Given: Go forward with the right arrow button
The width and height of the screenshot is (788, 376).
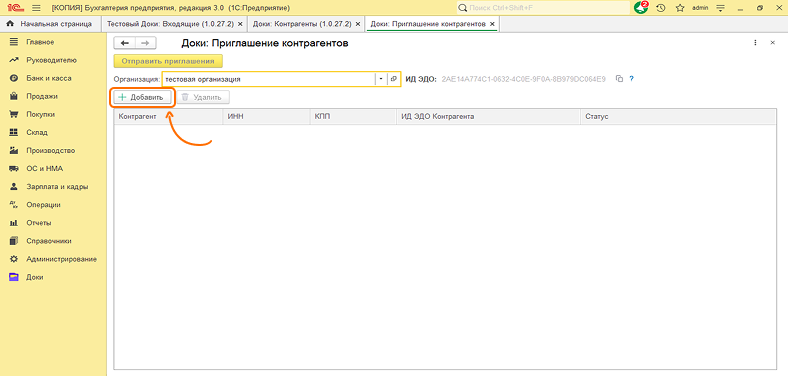Looking at the screenshot, I should click(145, 43).
